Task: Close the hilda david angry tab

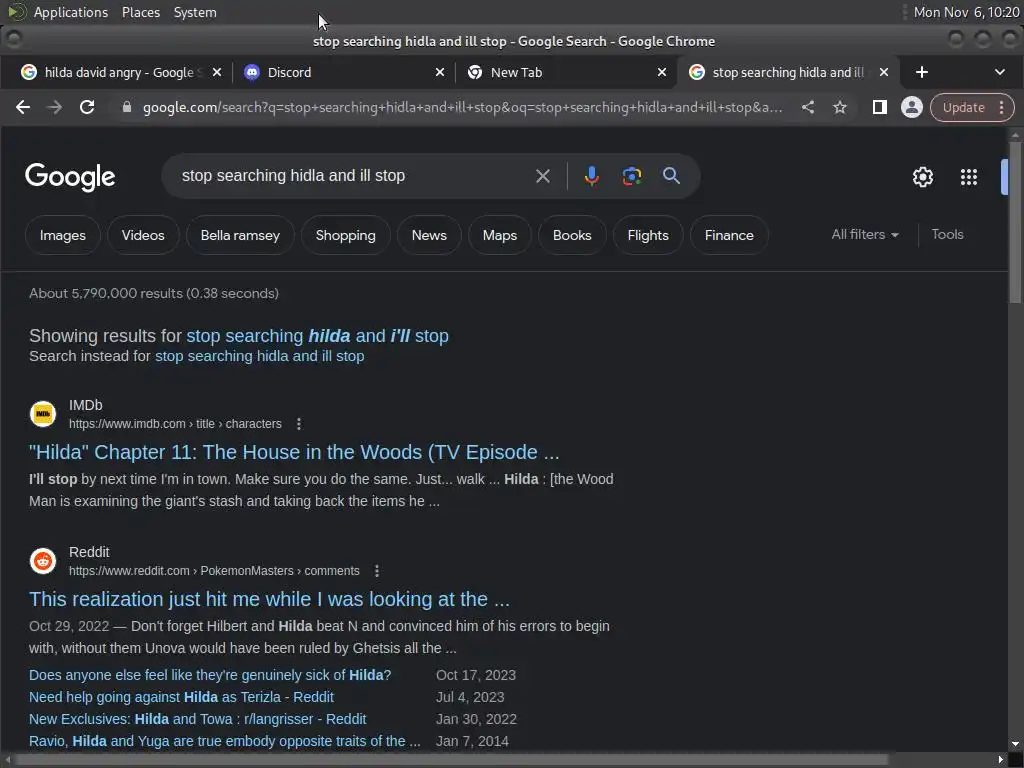Action: pyautogui.click(x=217, y=72)
